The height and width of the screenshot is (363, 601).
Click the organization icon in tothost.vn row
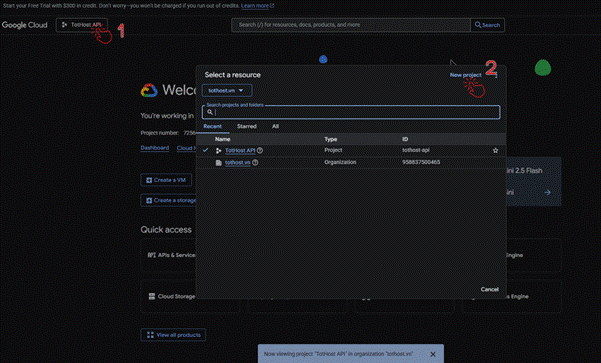218,163
